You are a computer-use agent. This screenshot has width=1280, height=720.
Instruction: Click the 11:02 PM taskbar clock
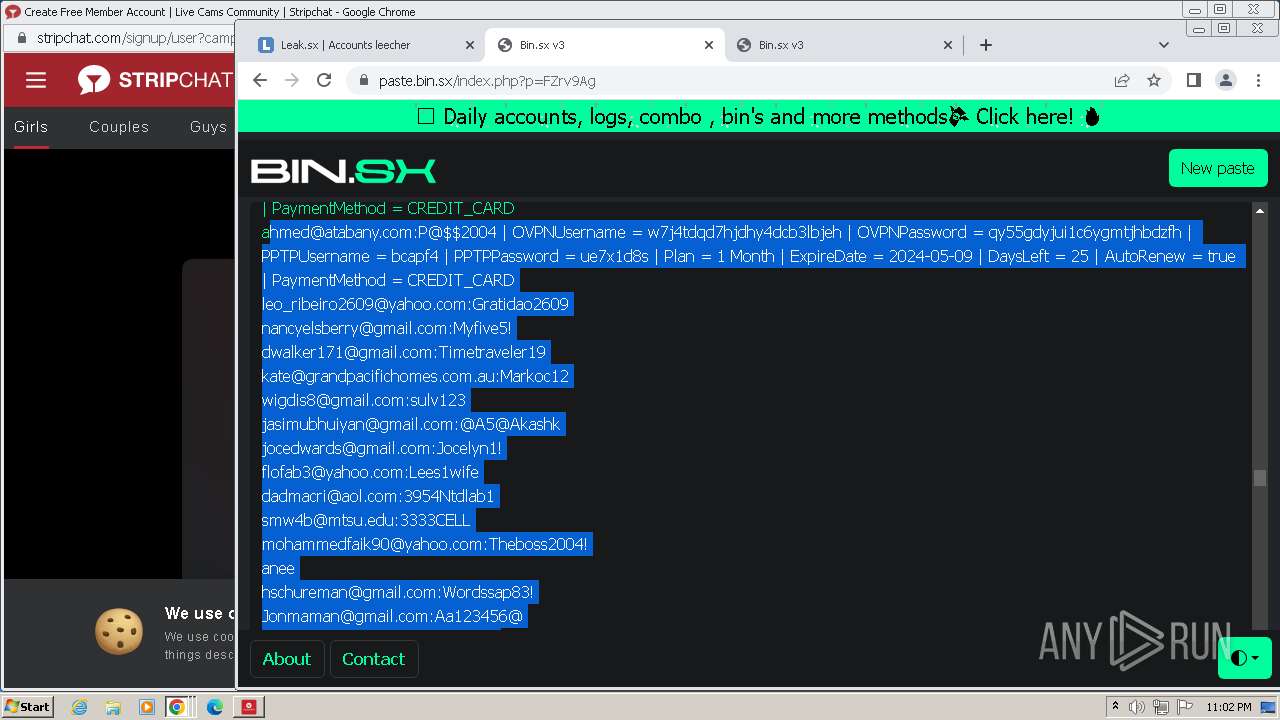pyautogui.click(x=1229, y=707)
